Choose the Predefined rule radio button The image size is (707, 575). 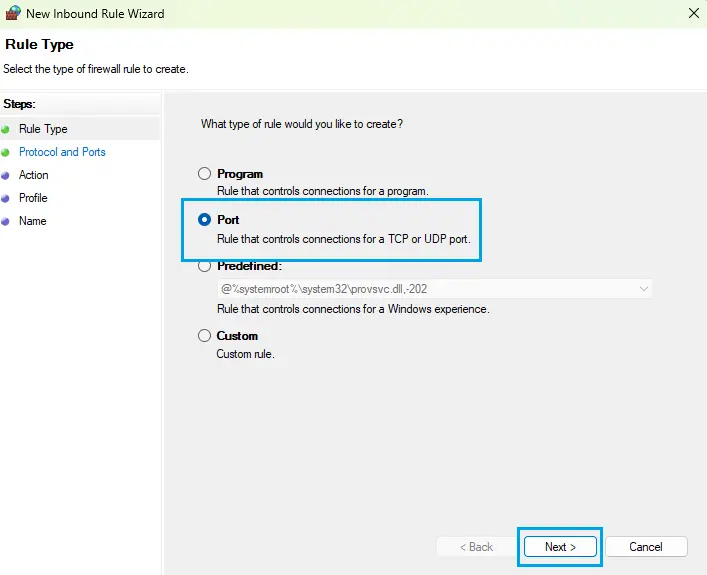coord(204,266)
